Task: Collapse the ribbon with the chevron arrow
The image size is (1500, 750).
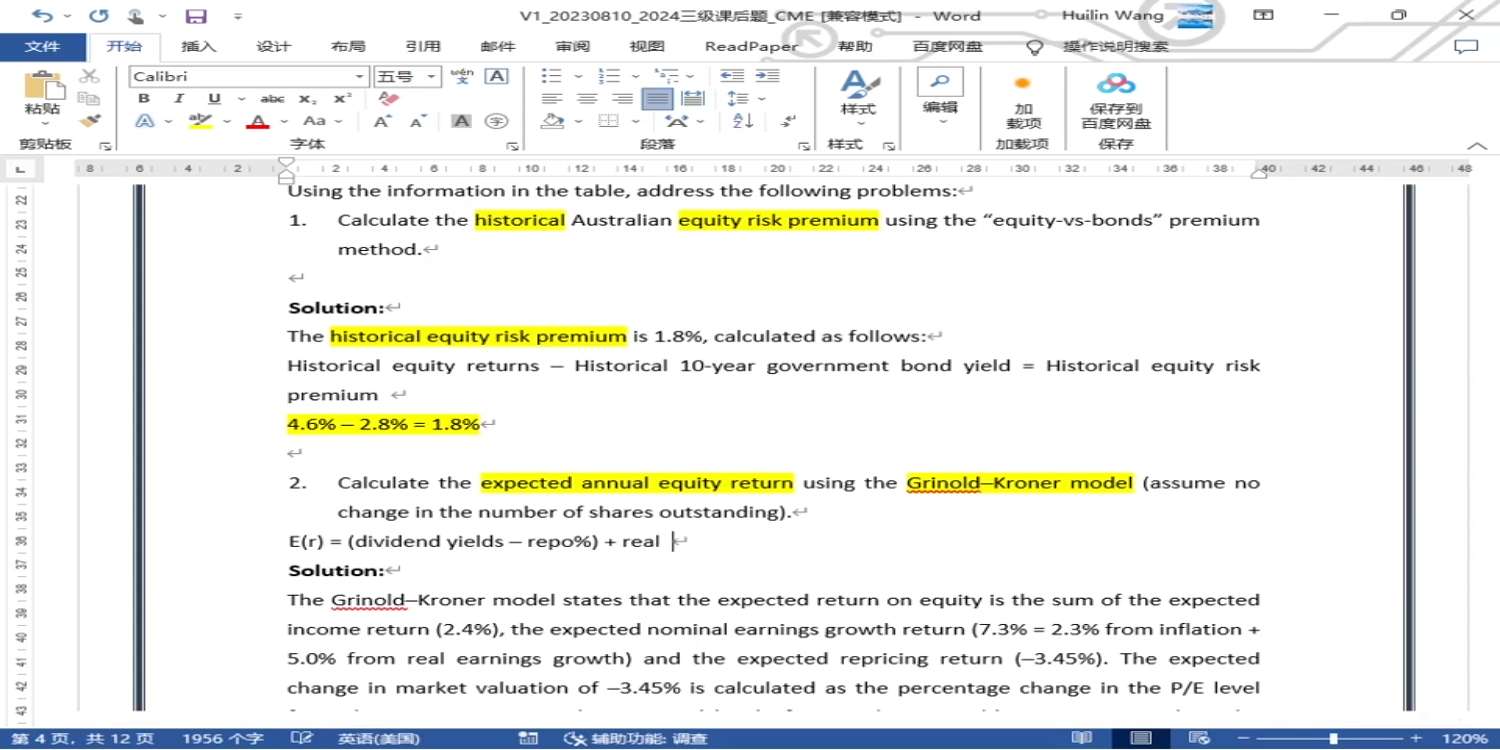Action: (1477, 146)
